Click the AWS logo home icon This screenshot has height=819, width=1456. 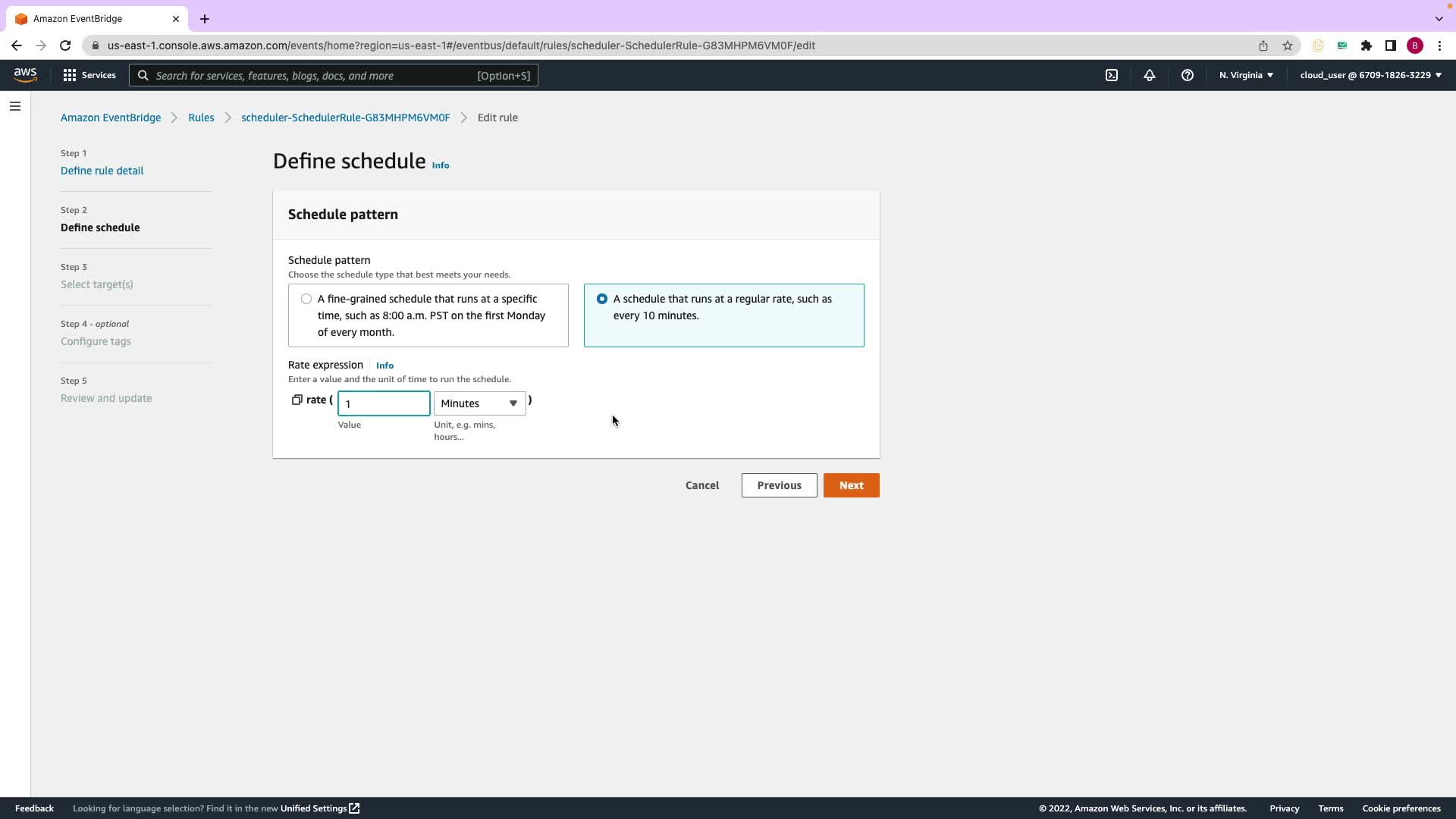(x=25, y=74)
